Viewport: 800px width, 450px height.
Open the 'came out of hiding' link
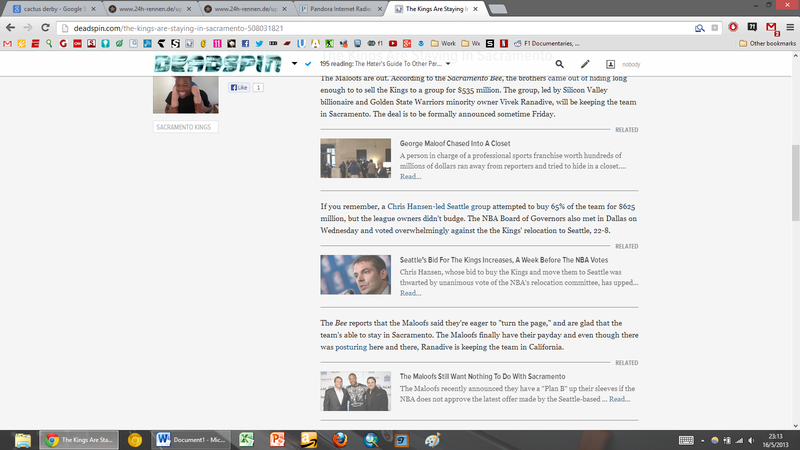(x=579, y=78)
